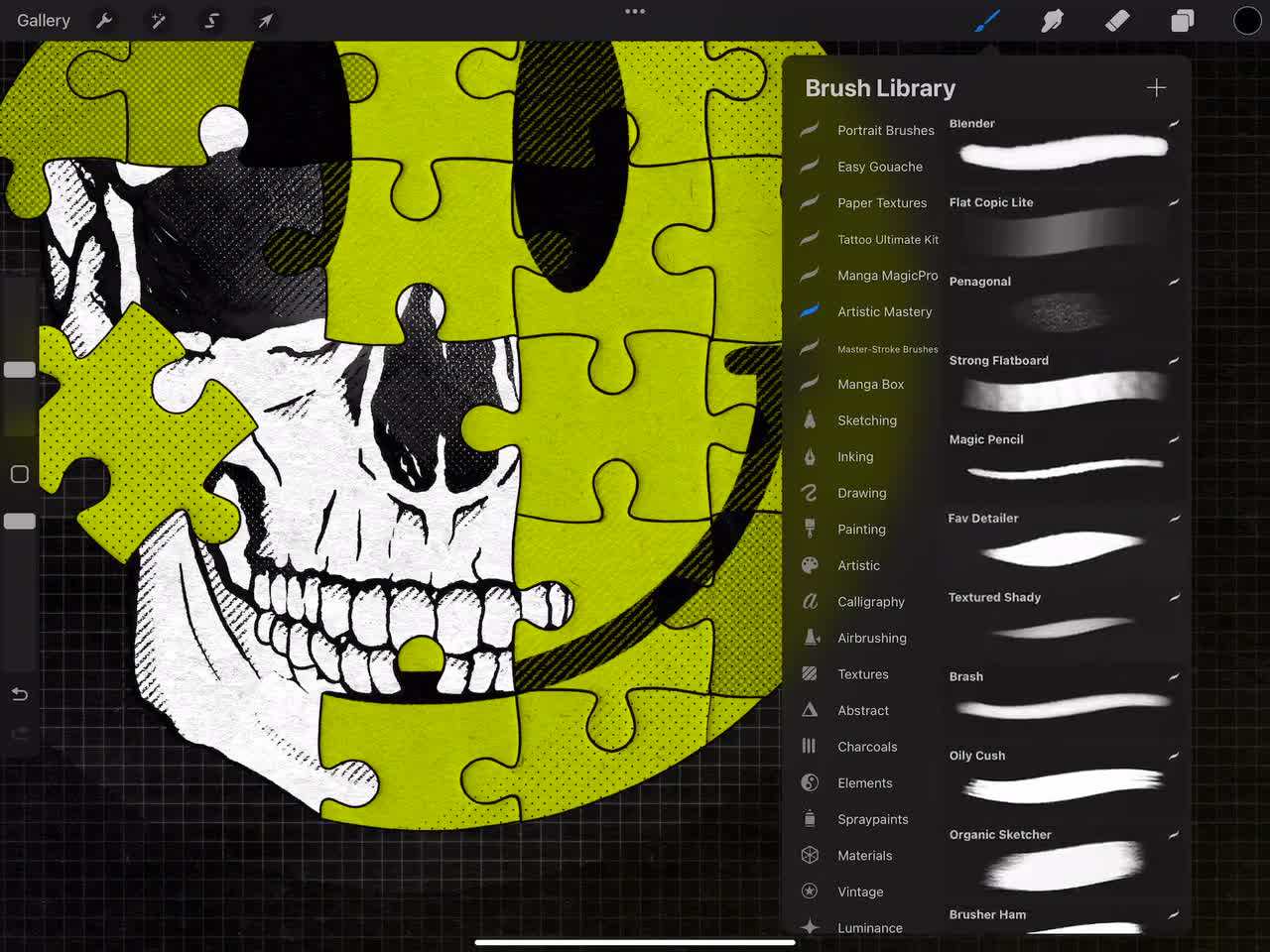Open the Adjustments magic wand menu
The width and height of the screenshot is (1270, 952).
[158, 20]
